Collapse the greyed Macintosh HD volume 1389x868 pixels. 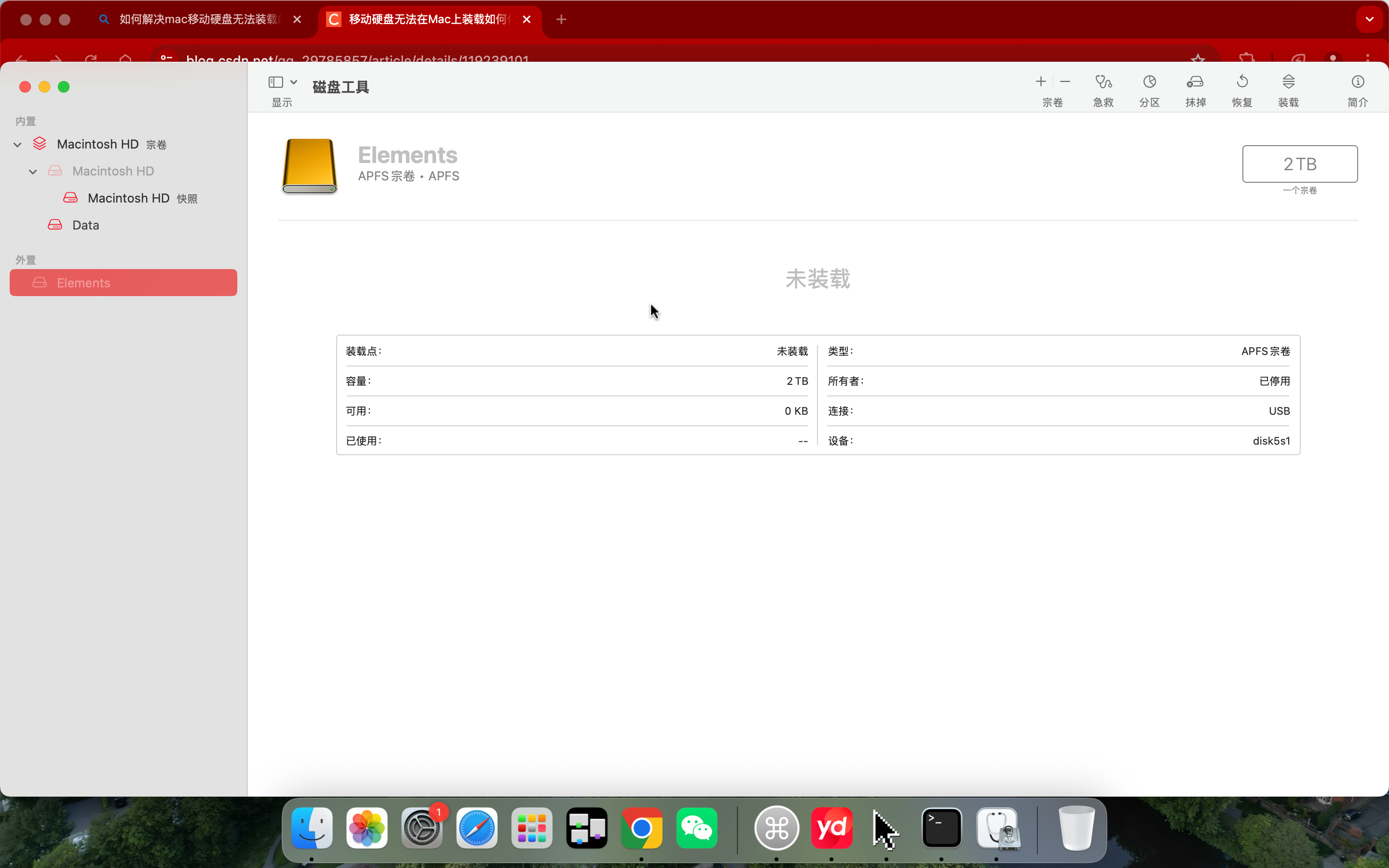(x=33, y=172)
